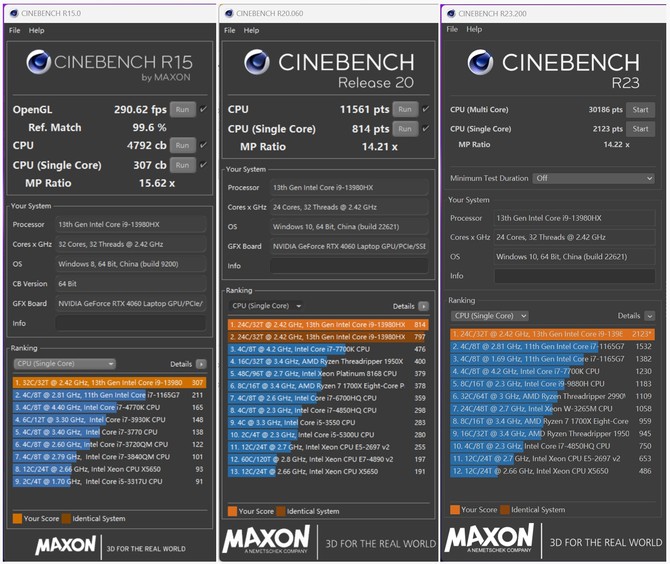Start the CPU (Multi Core) test in R23

tap(640, 109)
